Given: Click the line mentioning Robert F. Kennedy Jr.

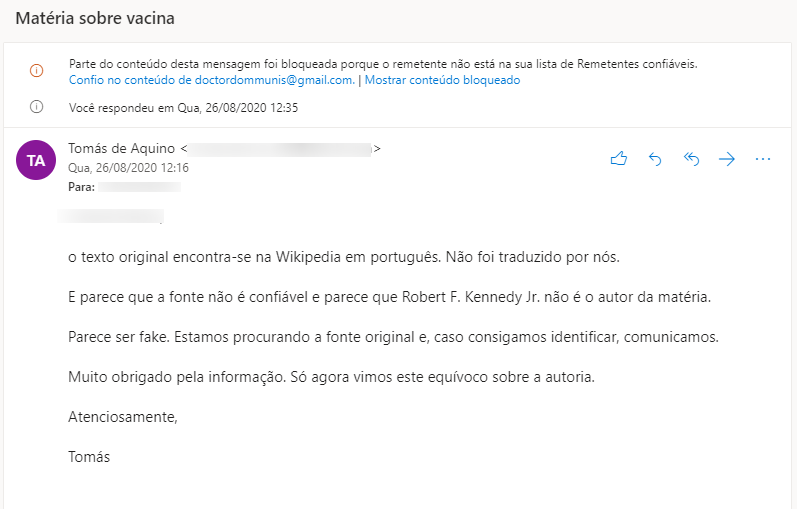Looking at the screenshot, I should click(389, 297).
